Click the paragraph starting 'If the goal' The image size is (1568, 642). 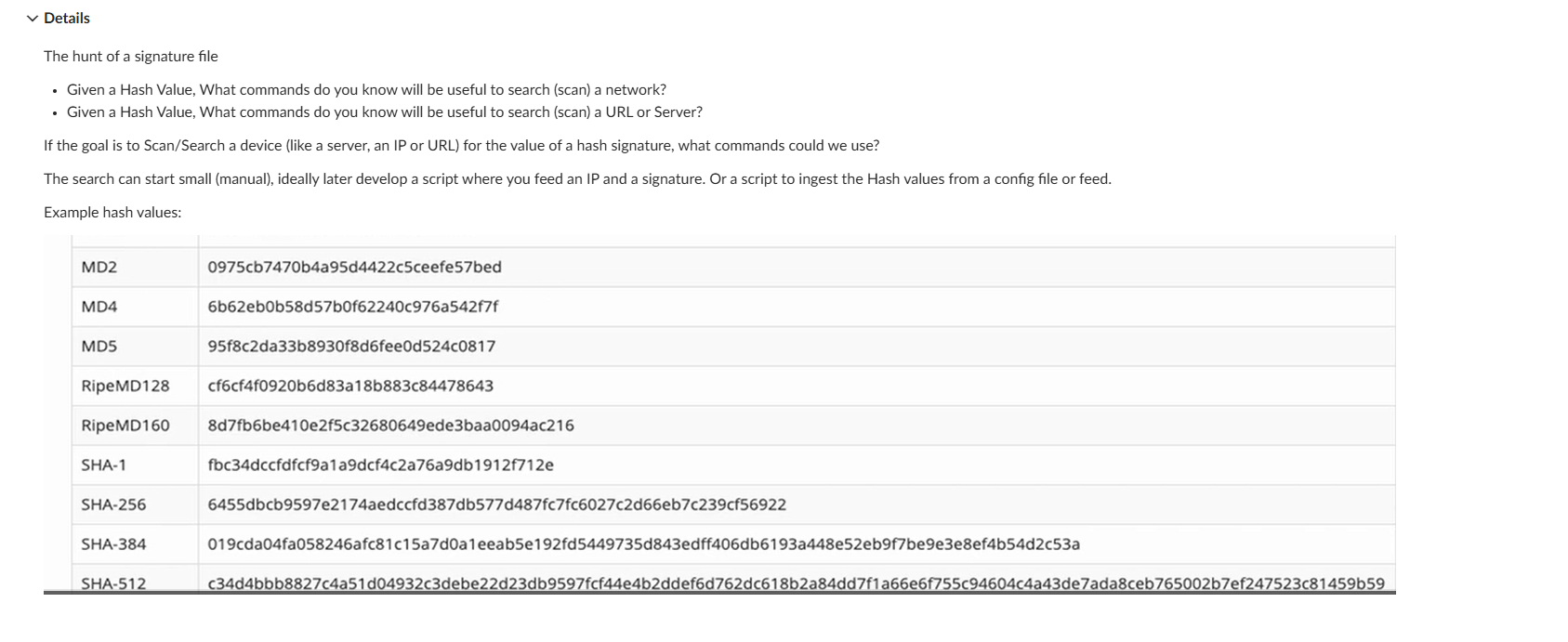(461, 145)
